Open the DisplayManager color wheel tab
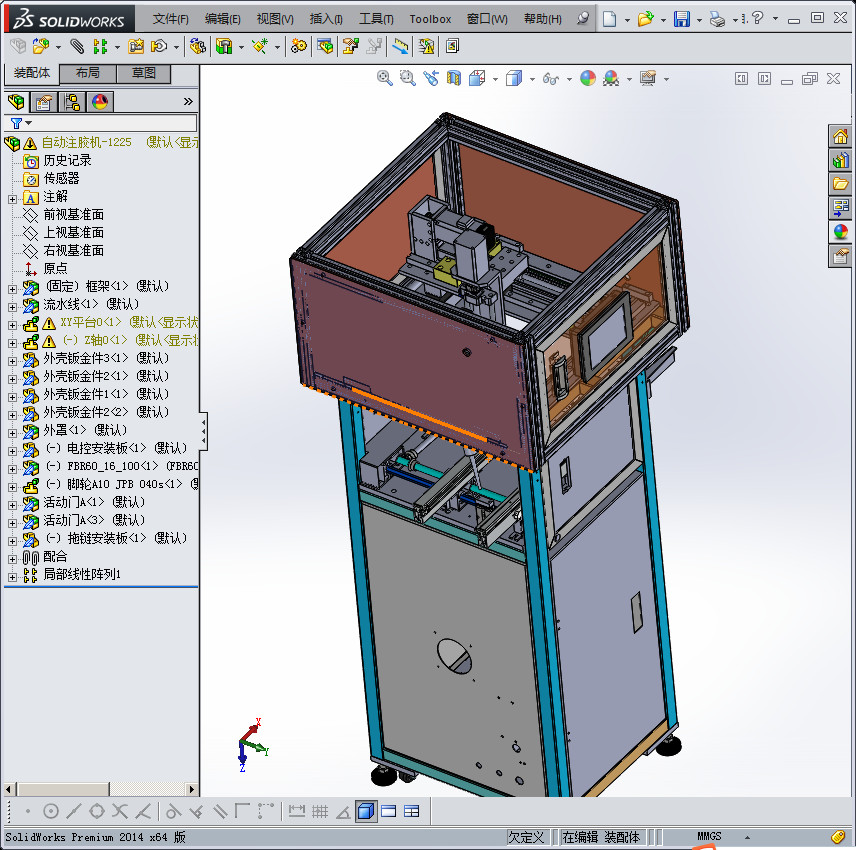 pyautogui.click(x=99, y=102)
